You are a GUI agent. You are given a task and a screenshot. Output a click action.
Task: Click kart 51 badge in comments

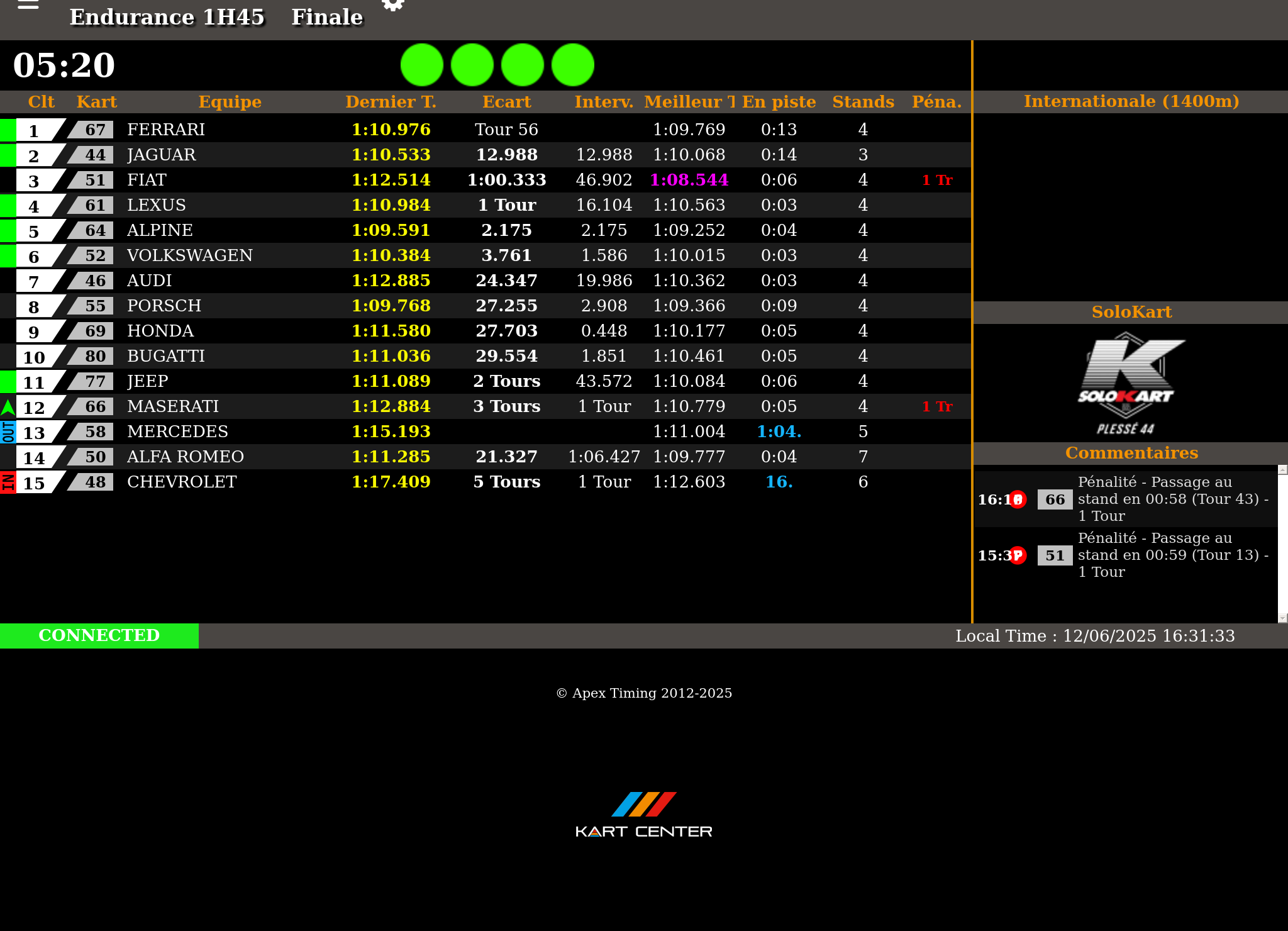[x=1055, y=555]
